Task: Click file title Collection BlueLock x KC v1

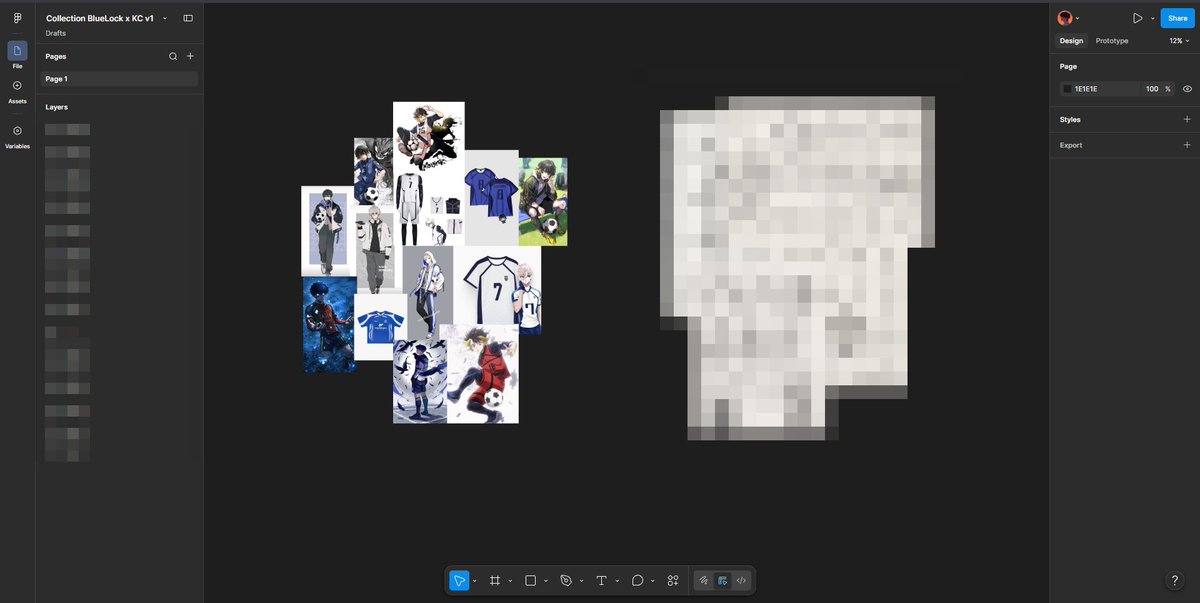Action: [100, 19]
